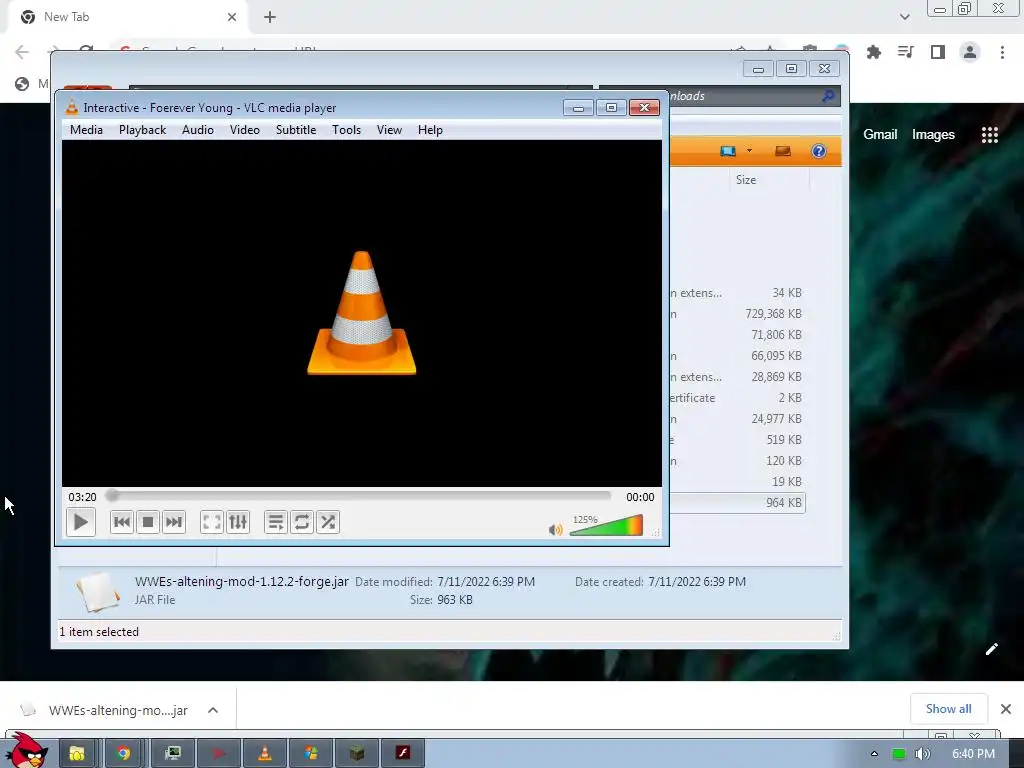Open the Help menu in VLC
This screenshot has height=768, width=1024.
(430, 130)
